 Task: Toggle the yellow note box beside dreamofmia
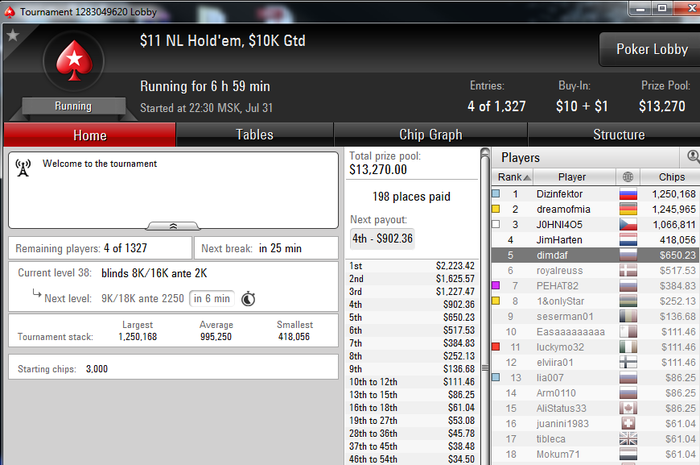pyautogui.click(x=496, y=209)
